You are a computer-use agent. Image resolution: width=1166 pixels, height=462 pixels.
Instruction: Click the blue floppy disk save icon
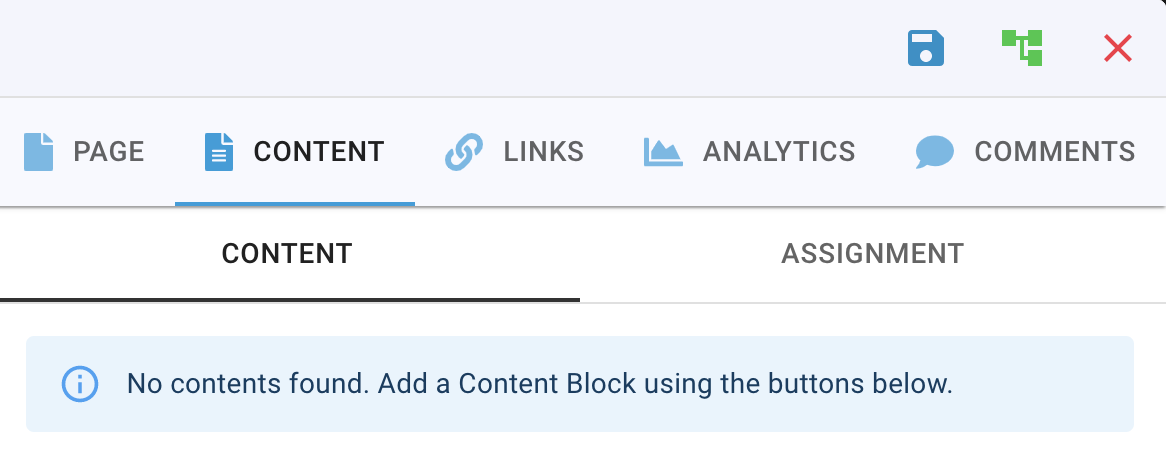pos(926,48)
